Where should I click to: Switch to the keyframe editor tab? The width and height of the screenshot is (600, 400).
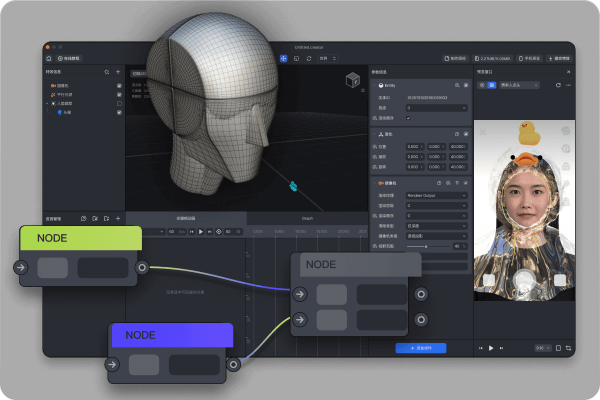[185, 217]
